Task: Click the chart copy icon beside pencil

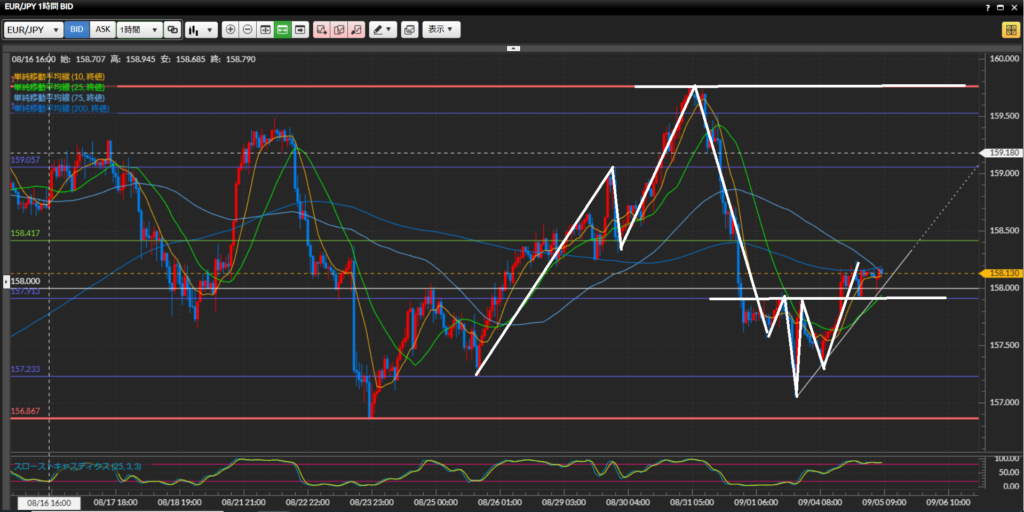Action: pos(409,30)
